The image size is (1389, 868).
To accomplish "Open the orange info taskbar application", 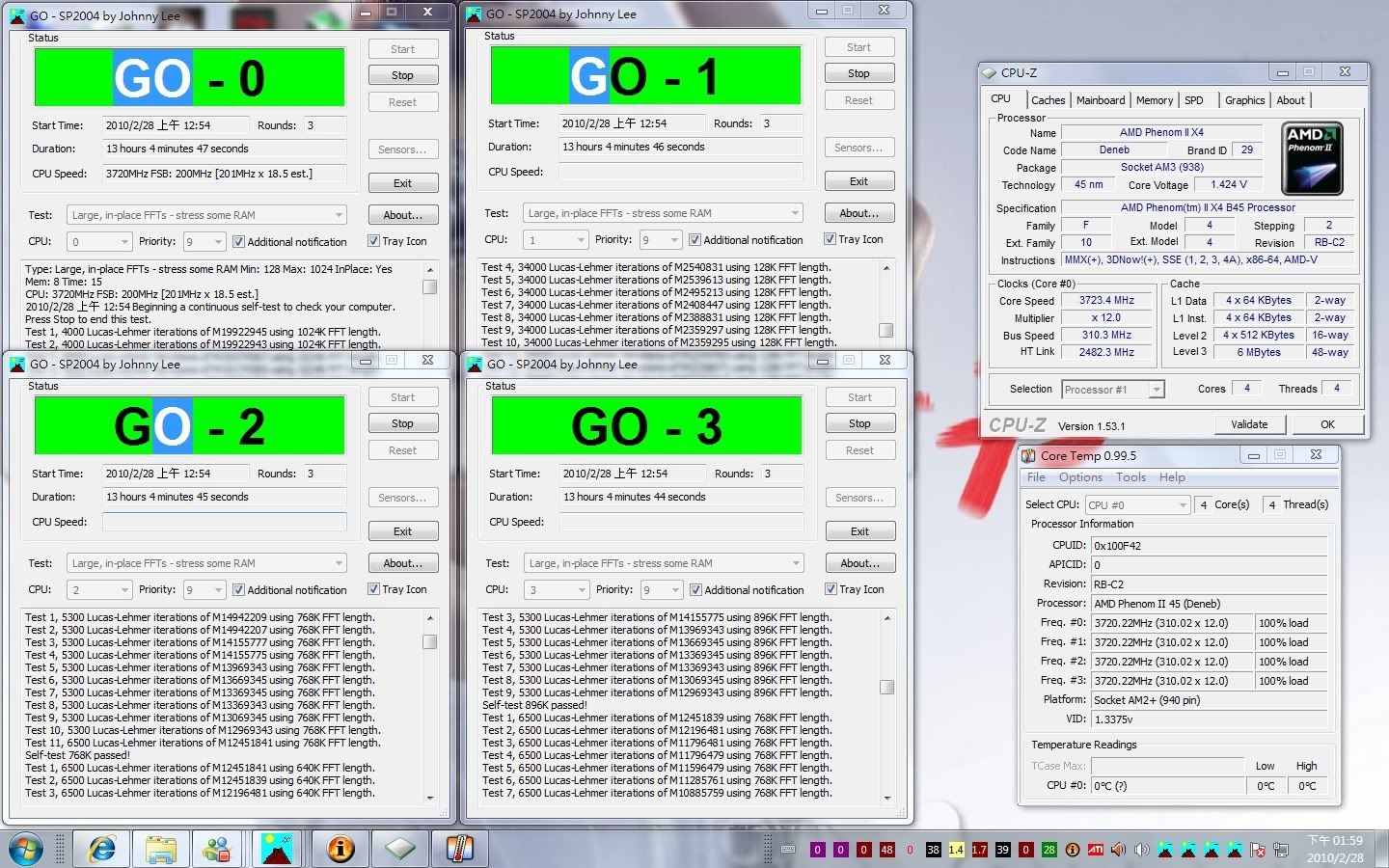I will [x=340, y=849].
